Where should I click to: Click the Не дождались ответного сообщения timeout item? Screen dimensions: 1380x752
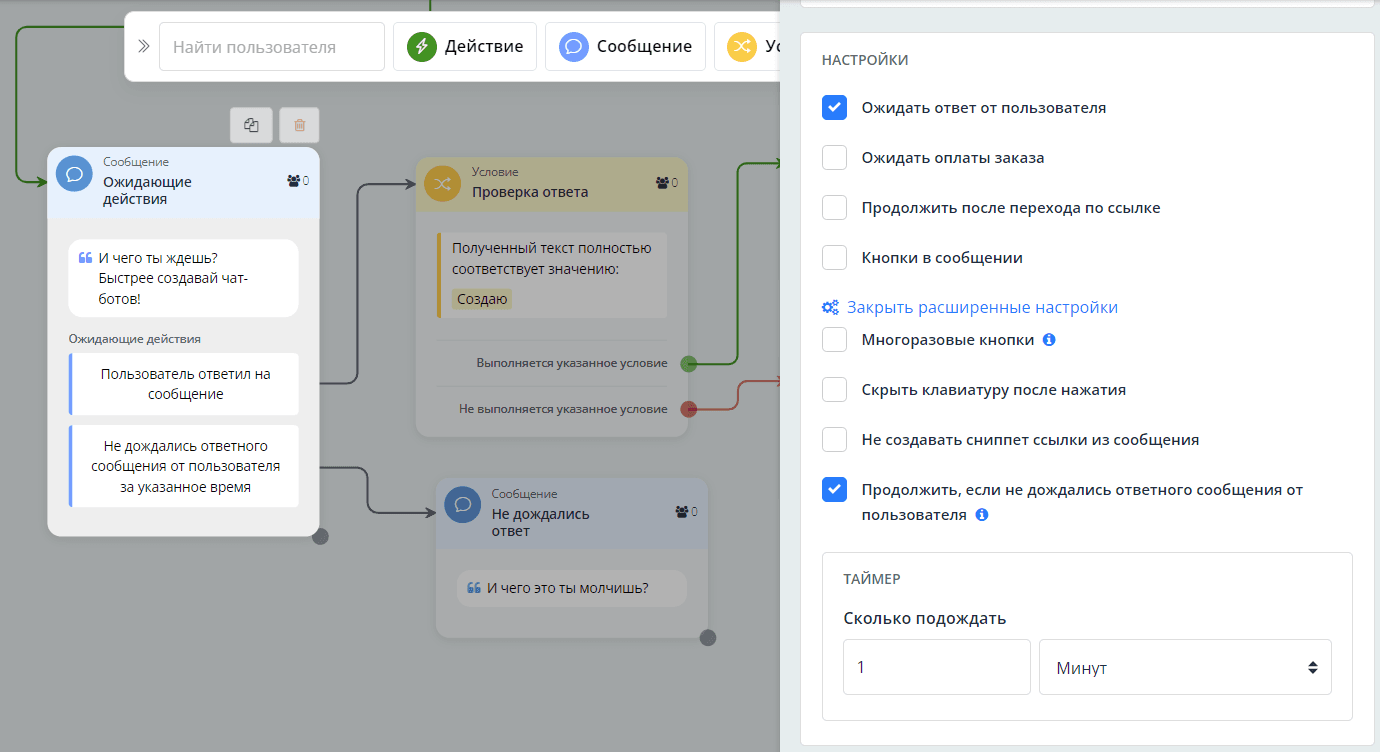click(x=185, y=466)
